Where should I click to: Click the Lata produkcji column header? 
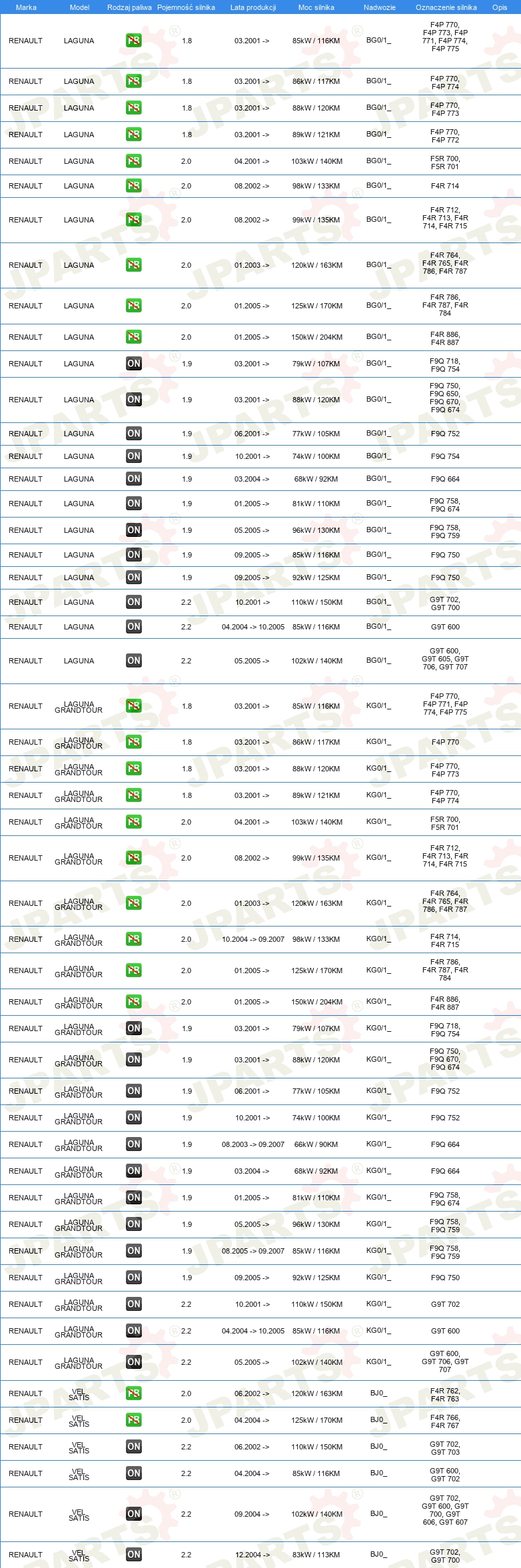pyautogui.click(x=253, y=7)
